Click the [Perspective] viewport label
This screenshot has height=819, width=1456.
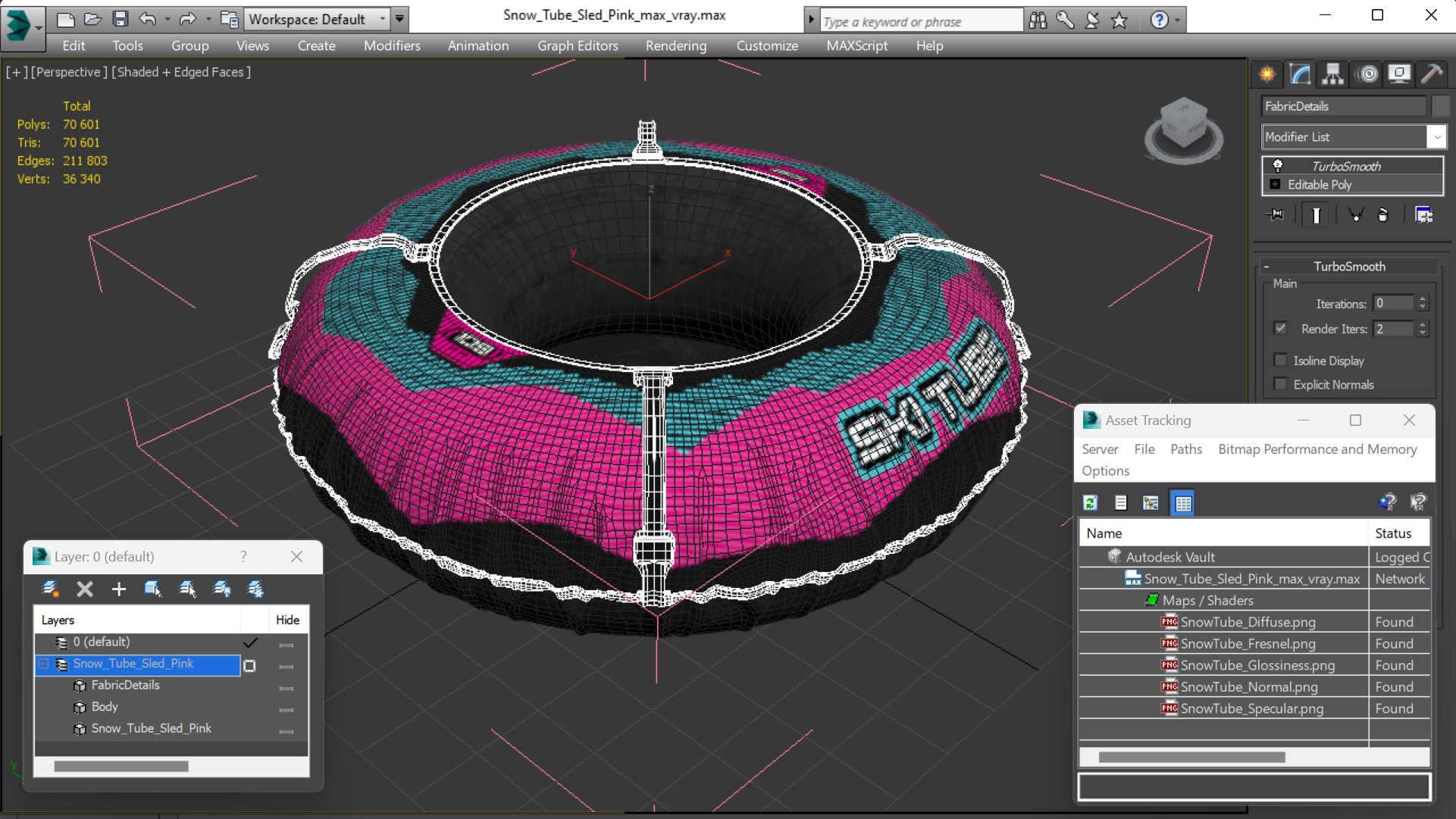[x=67, y=72]
